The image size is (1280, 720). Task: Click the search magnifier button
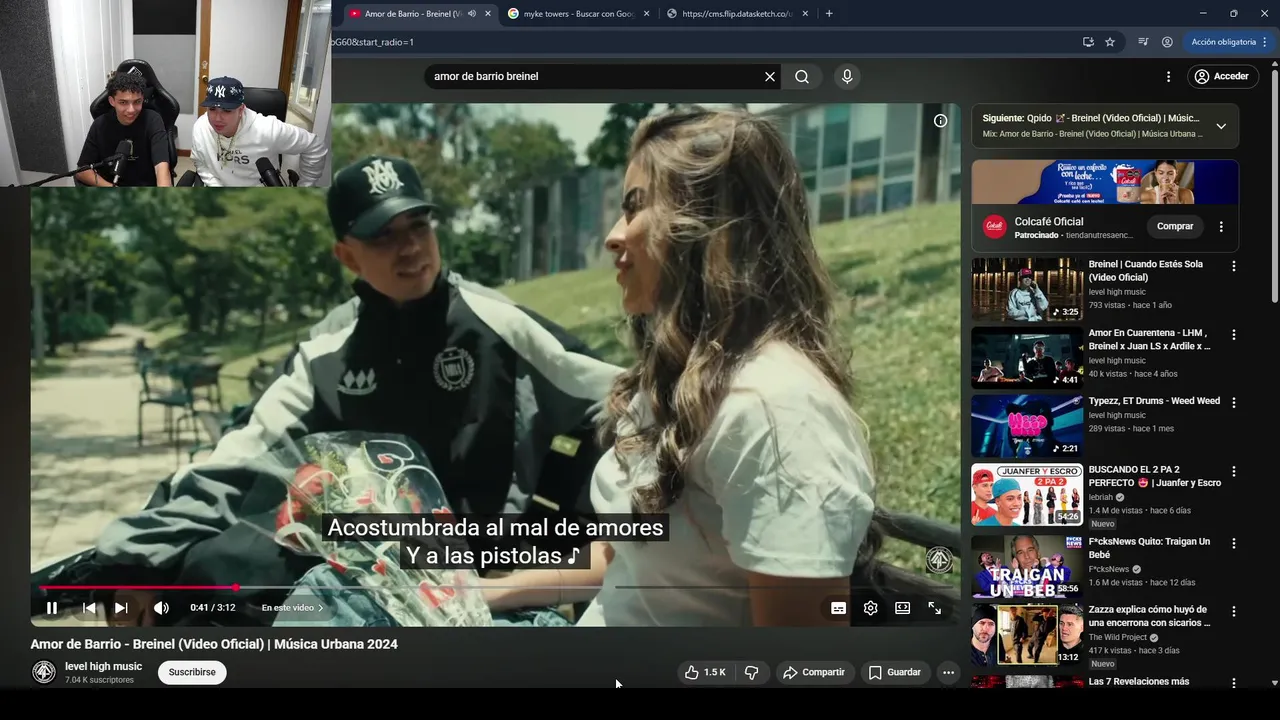802,76
